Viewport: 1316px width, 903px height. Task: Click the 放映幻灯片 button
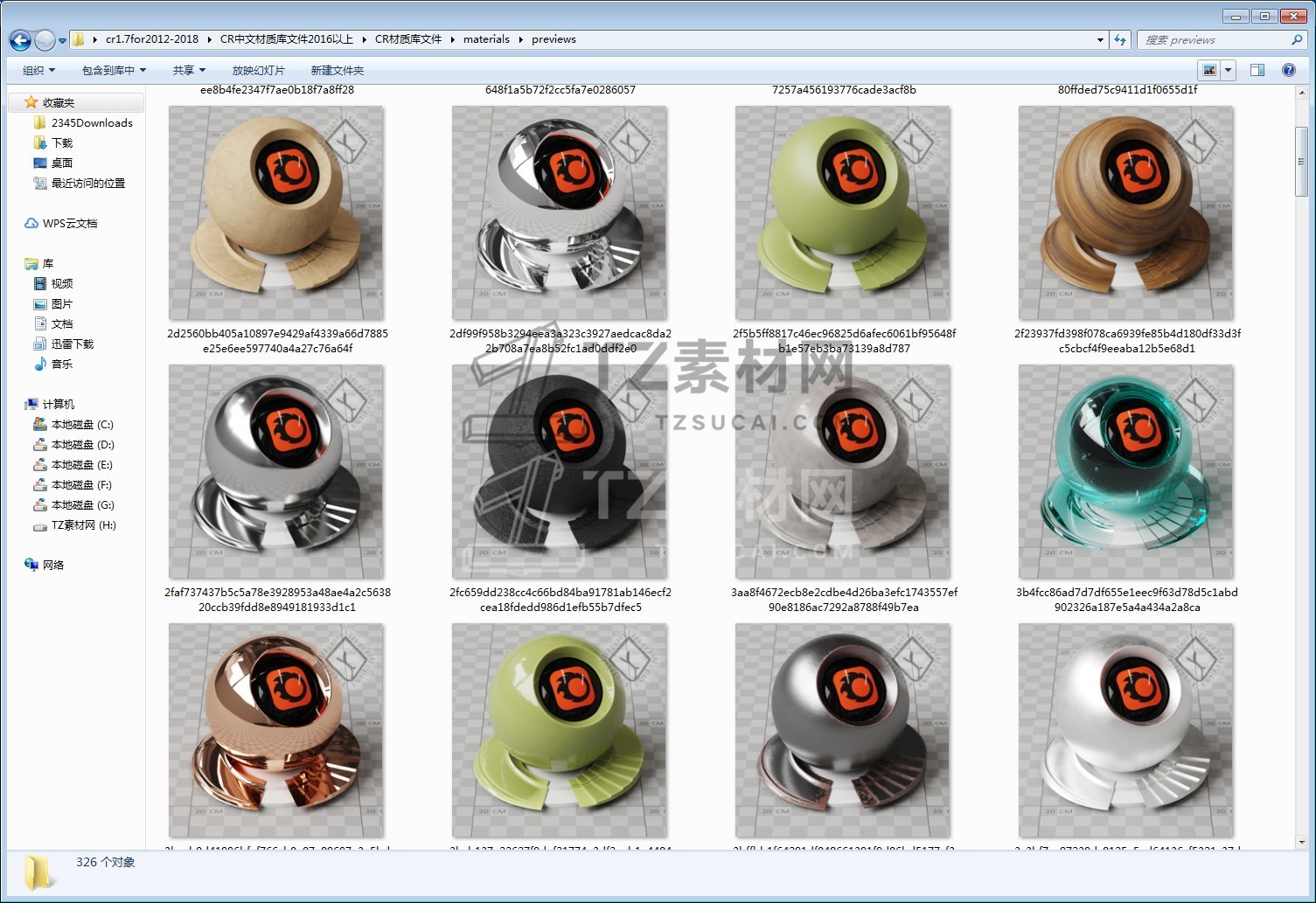pos(258,71)
